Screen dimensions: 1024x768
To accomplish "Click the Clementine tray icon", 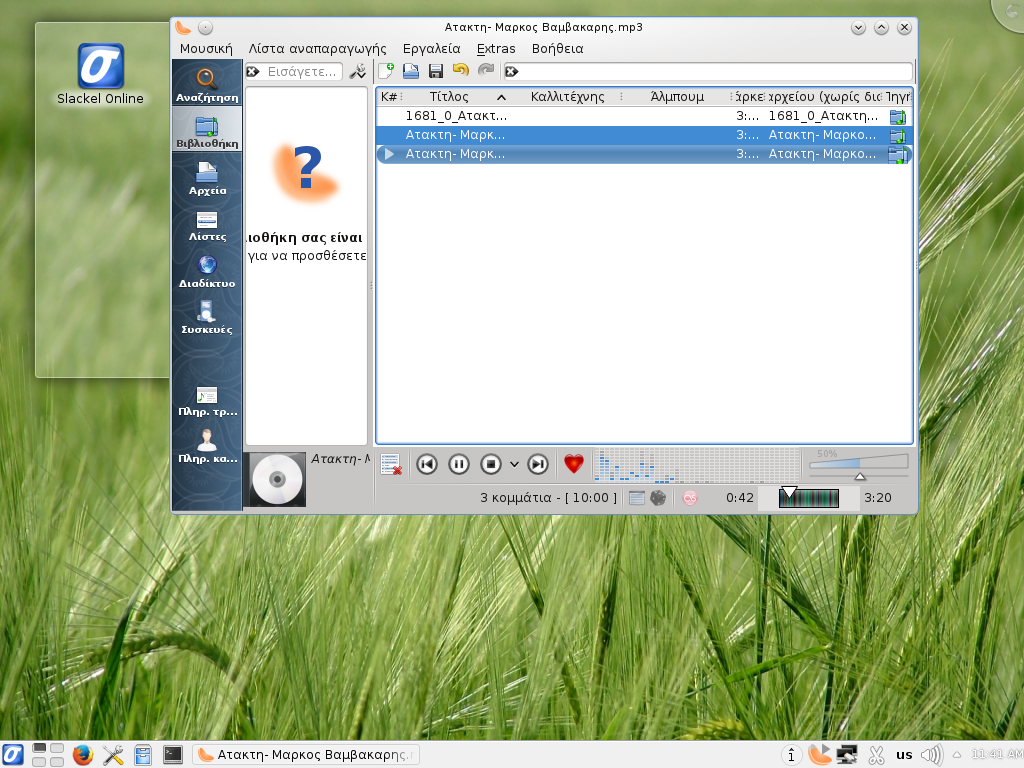I will click(820, 755).
